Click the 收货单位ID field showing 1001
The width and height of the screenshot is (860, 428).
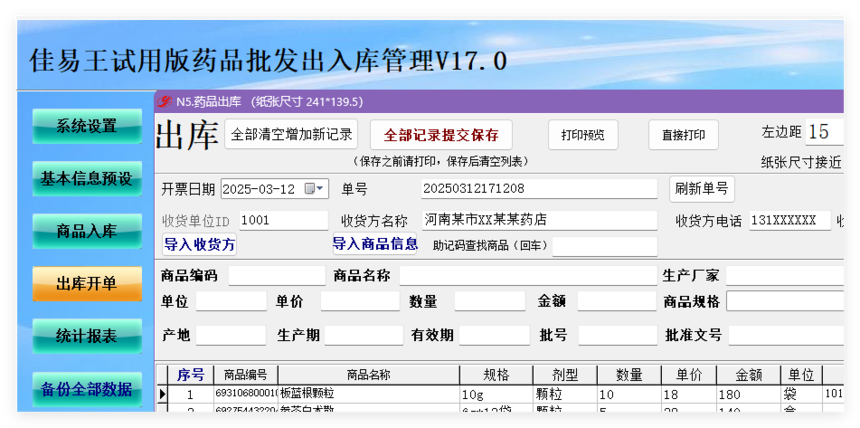click(x=284, y=221)
